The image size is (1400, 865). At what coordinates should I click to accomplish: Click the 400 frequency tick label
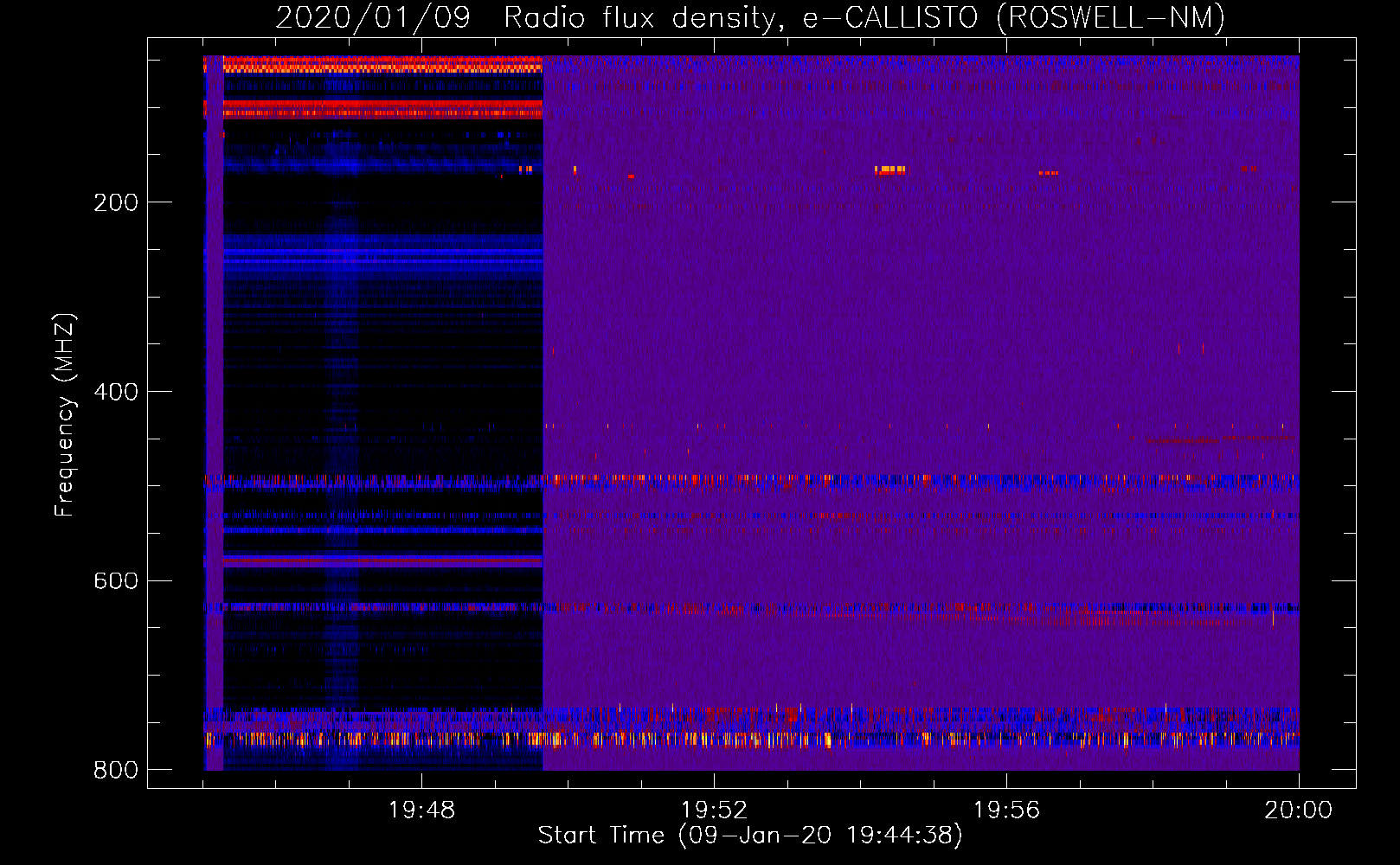coord(116,392)
